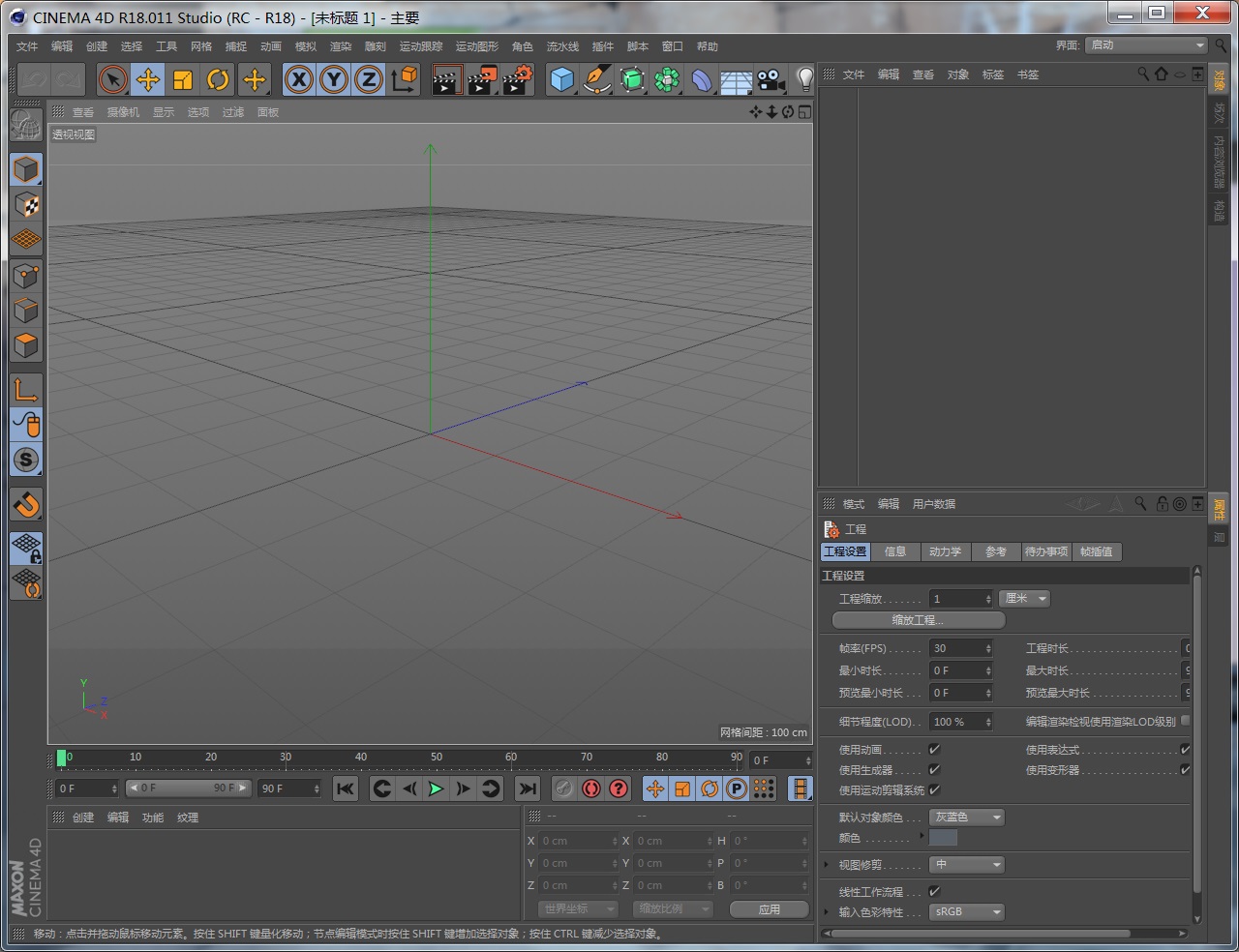This screenshot has width=1239, height=952.
Task: Switch the coordinate system icon
Action: (x=404, y=79)
